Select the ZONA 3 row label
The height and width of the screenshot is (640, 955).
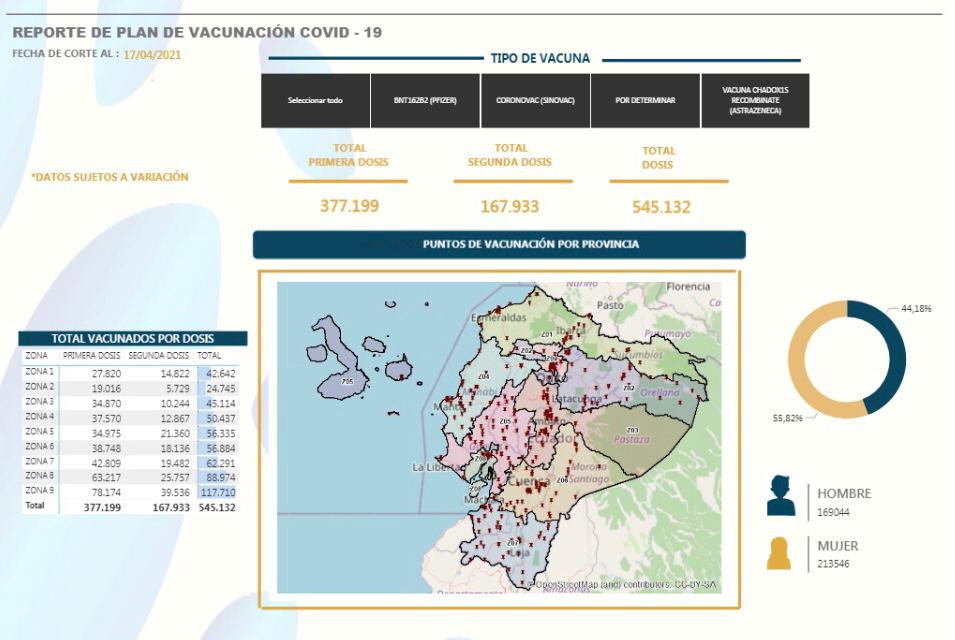coord(39,402)
